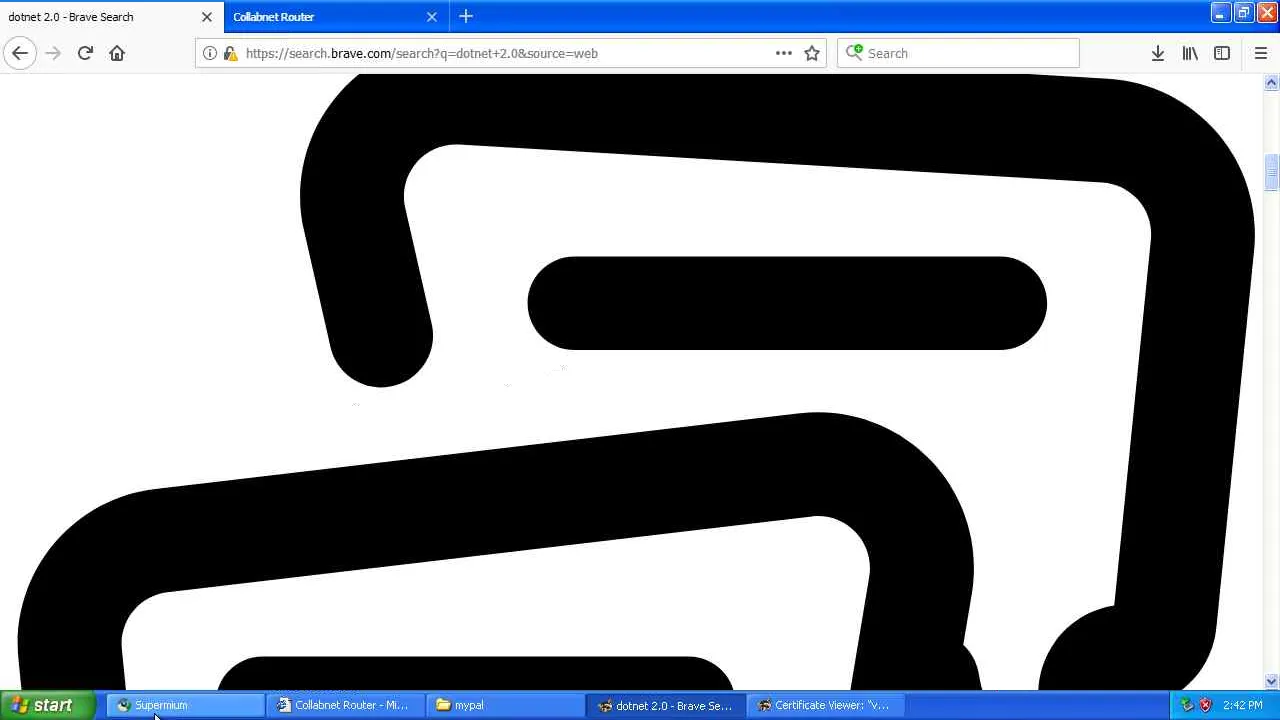
Task: Restore down the browser window
Action: [1243, 13]
